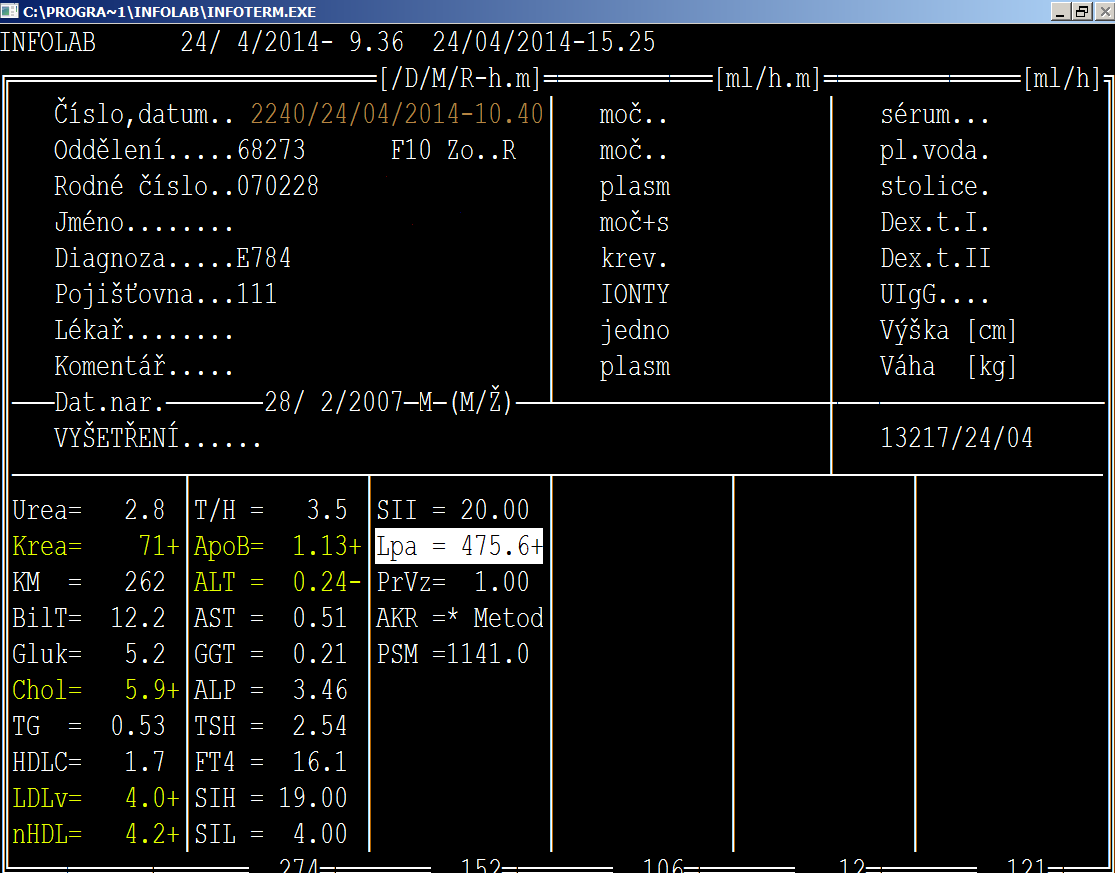The width and height of the screenshot is (1115, 873).
Task: Click the moč+s entry
Action: point(634,223)
